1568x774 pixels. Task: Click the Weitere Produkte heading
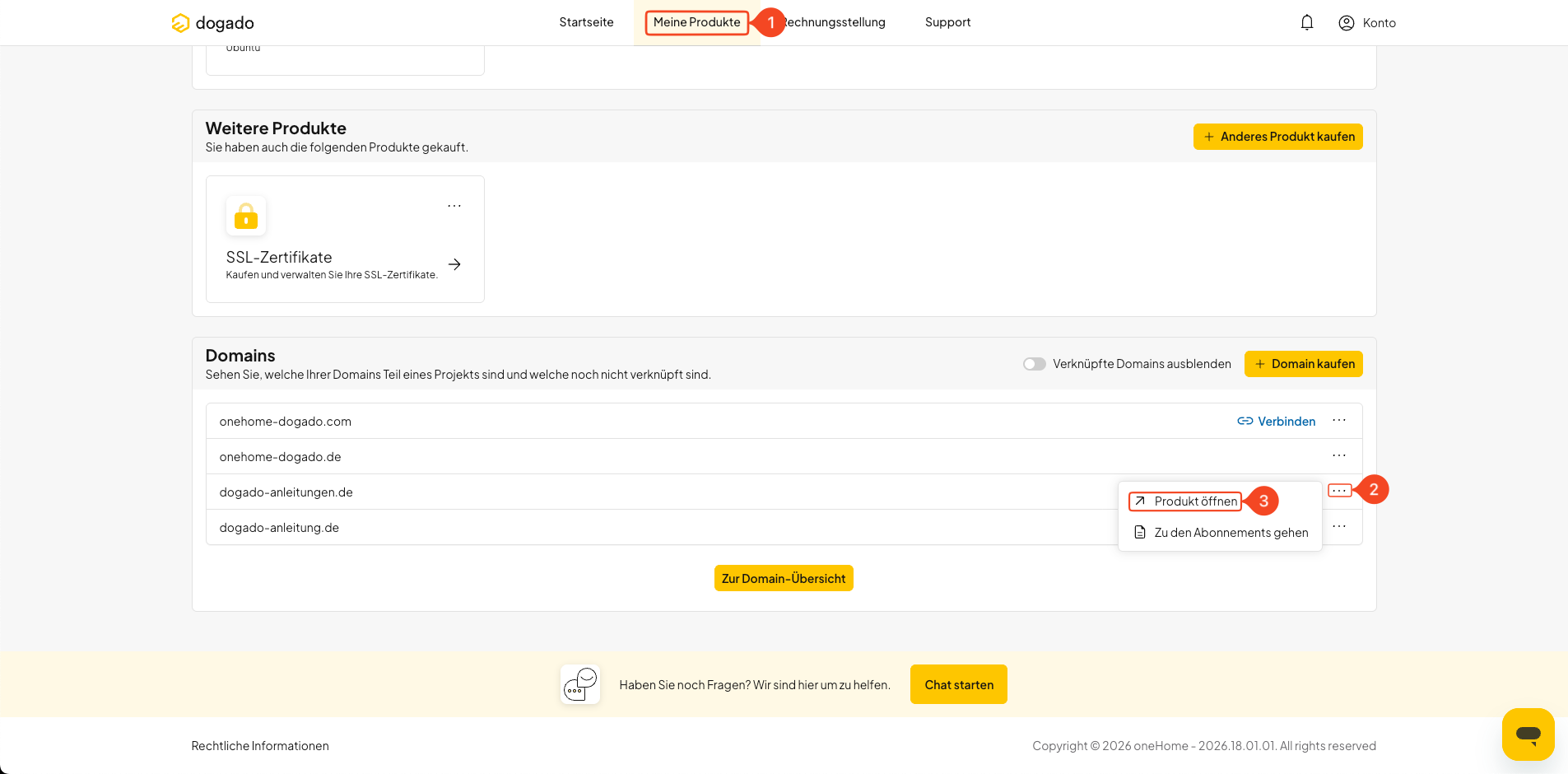[x=276, y=128]
